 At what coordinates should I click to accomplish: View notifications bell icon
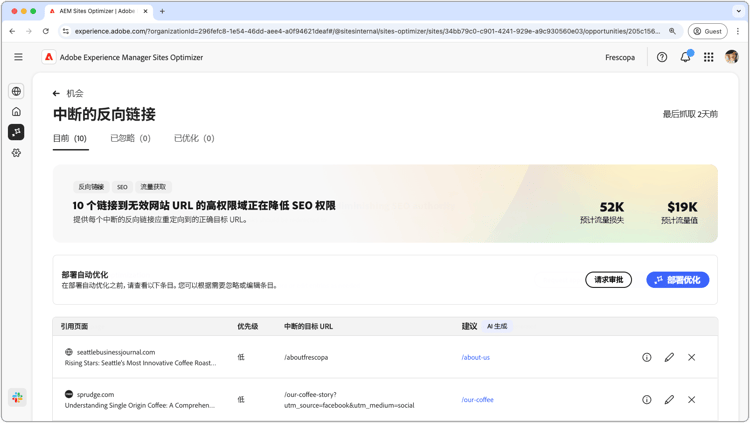pos(685,57)
